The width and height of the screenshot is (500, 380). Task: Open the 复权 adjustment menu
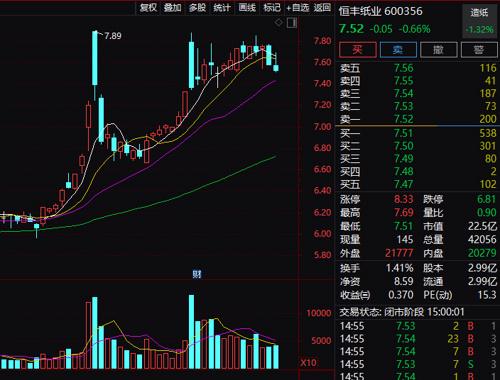click(148, 7)
